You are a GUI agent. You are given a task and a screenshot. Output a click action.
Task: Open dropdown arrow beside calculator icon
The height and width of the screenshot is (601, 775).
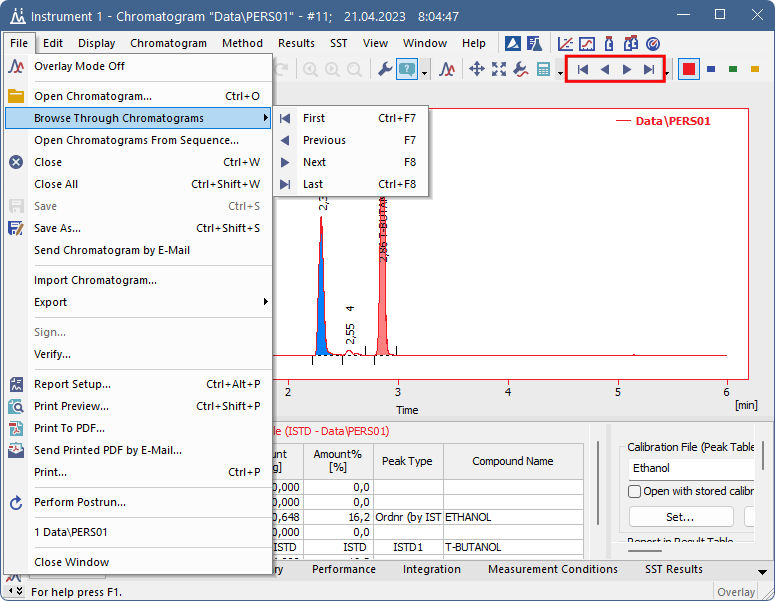560,71
